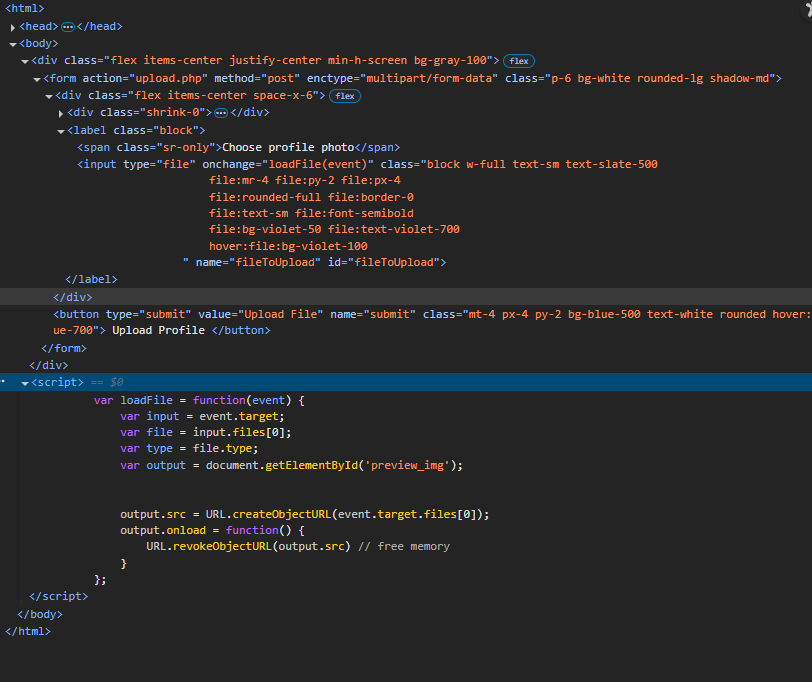Click enctype value 'multipart/form-data'

click(429, 78)
